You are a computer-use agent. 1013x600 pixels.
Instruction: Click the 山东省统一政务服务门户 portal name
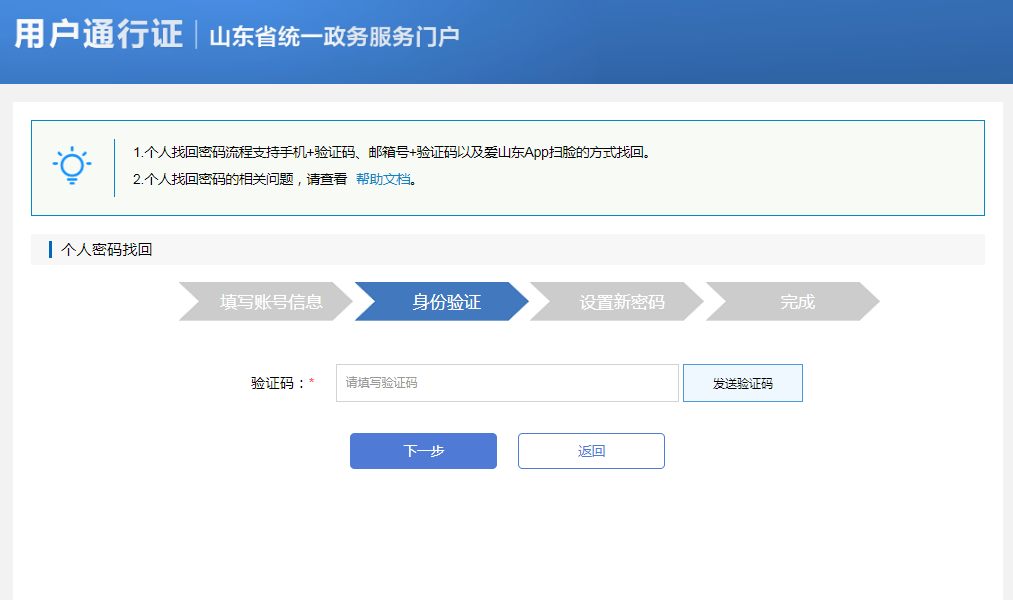334,37
